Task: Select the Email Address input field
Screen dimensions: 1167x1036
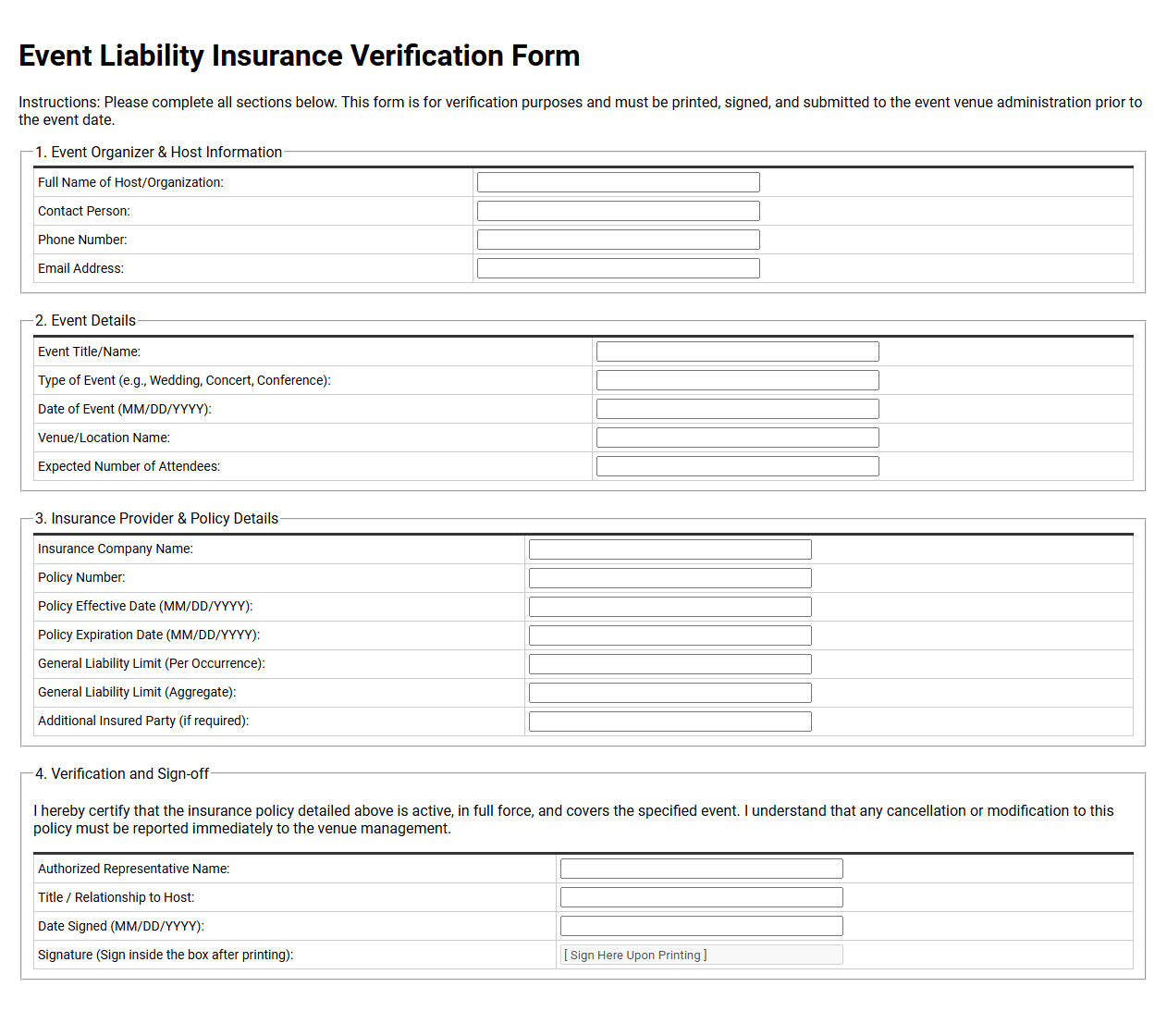Action: [619, 268]
